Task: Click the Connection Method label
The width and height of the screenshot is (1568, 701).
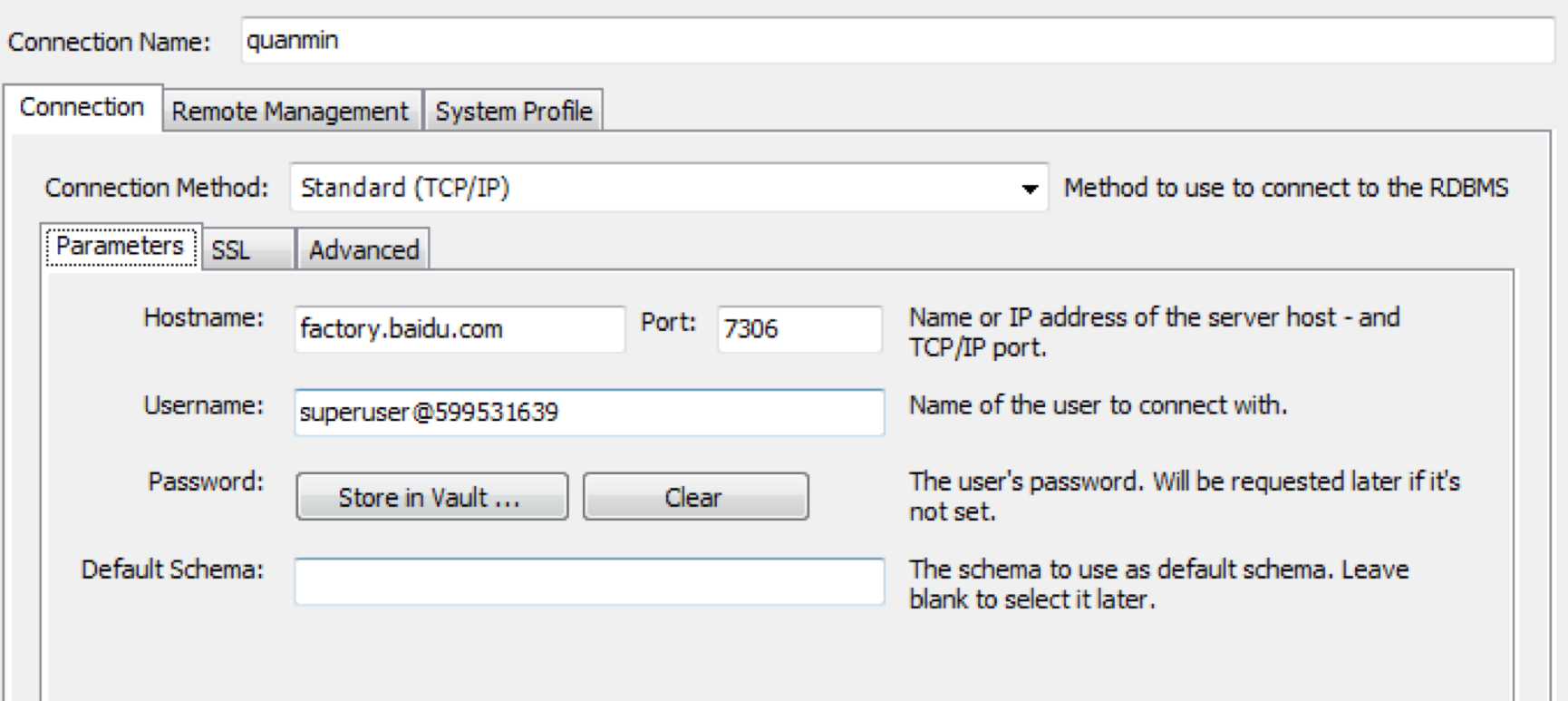Action: click(x=157, y=188)
